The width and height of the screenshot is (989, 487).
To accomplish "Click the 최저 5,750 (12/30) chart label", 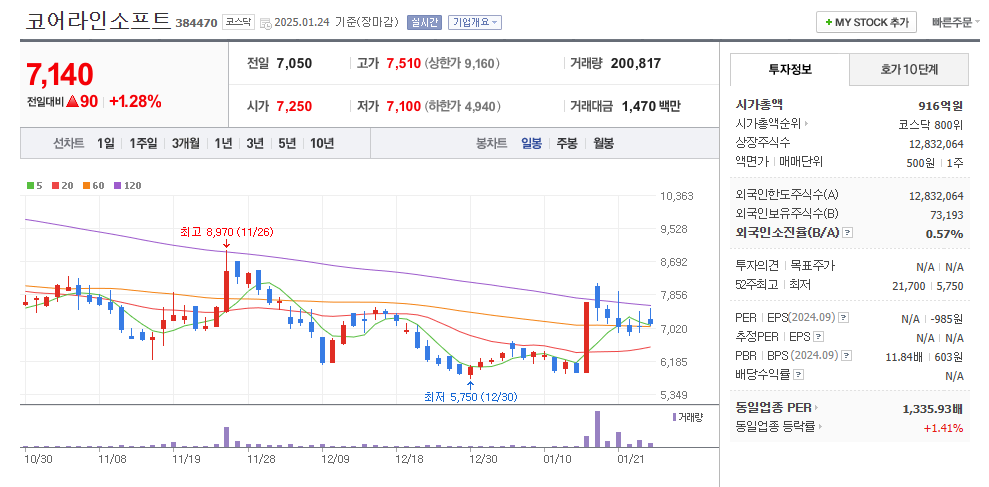I will click(x=471, y=397).
